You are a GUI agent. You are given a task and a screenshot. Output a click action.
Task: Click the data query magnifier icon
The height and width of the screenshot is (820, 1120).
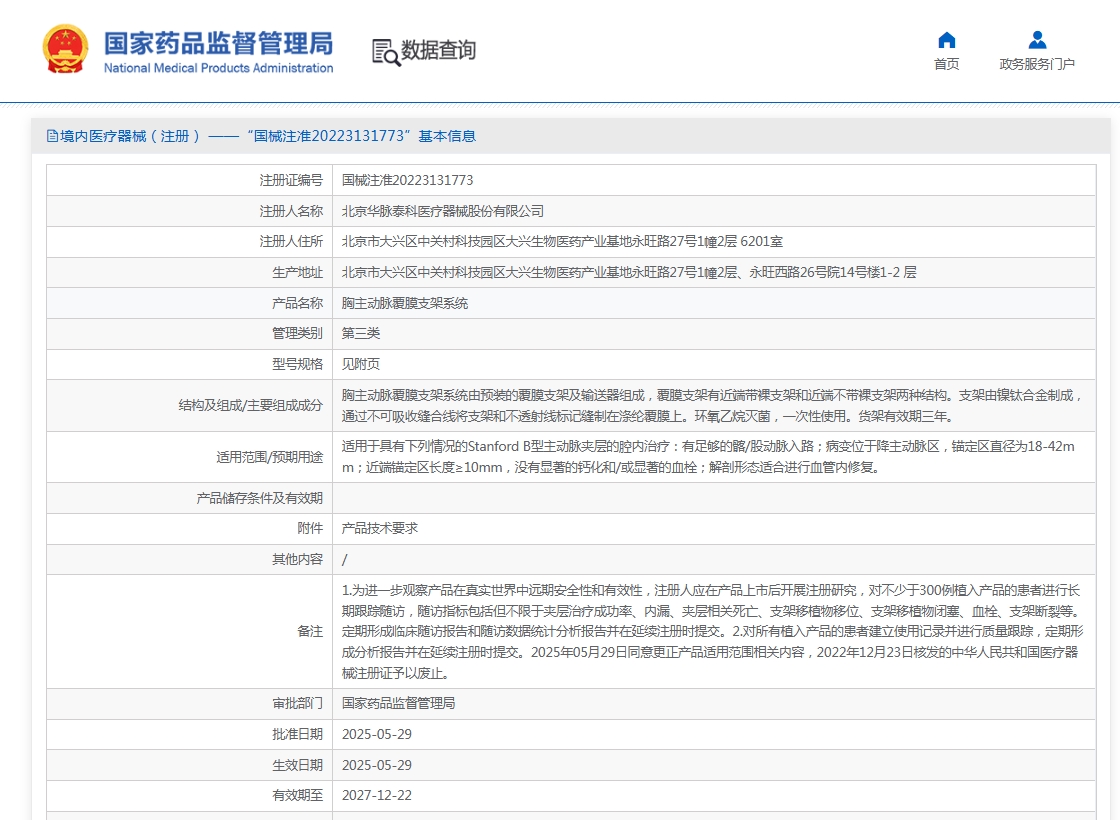tap(386, 52)
